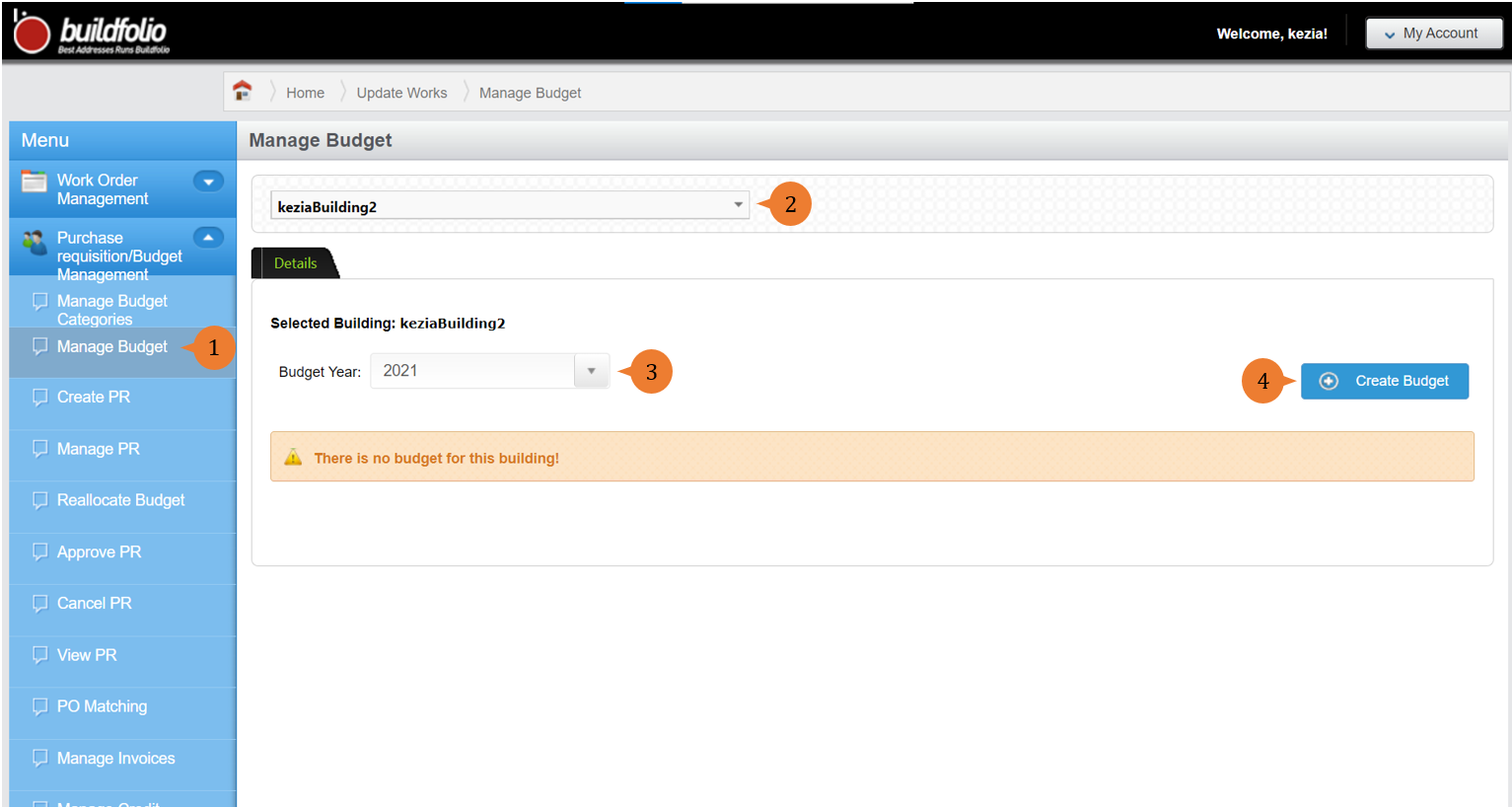Open the keziaBuilding2 building dropdown

tap(510, 205)
